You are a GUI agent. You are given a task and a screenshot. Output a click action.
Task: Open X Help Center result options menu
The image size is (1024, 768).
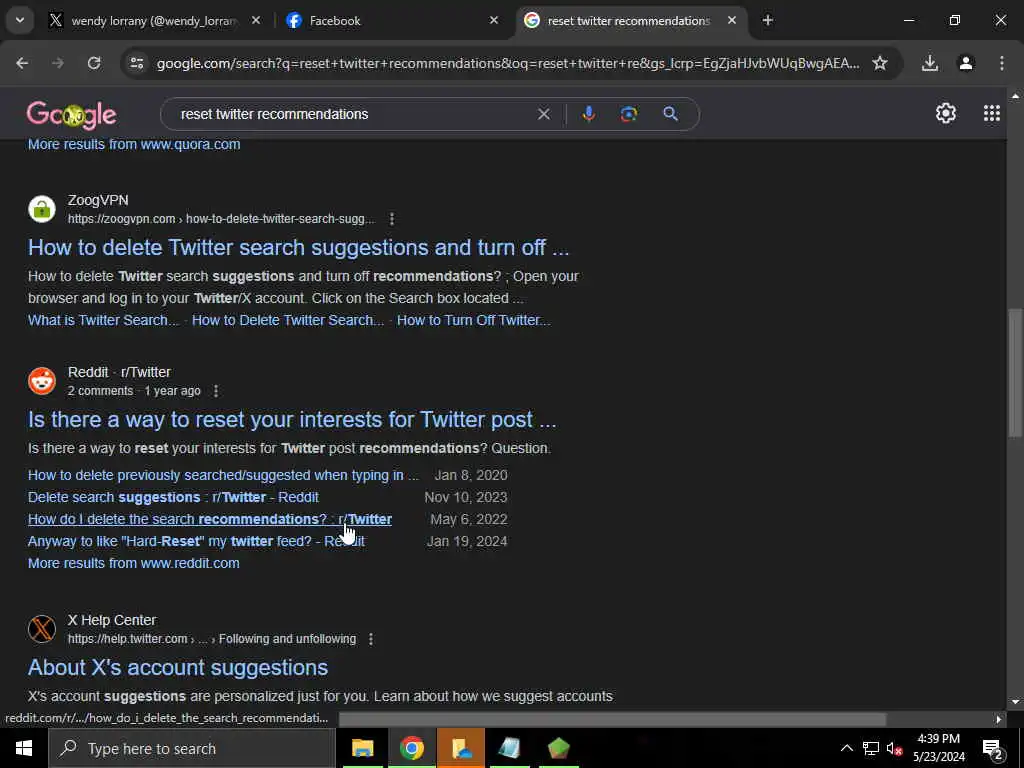370,639
